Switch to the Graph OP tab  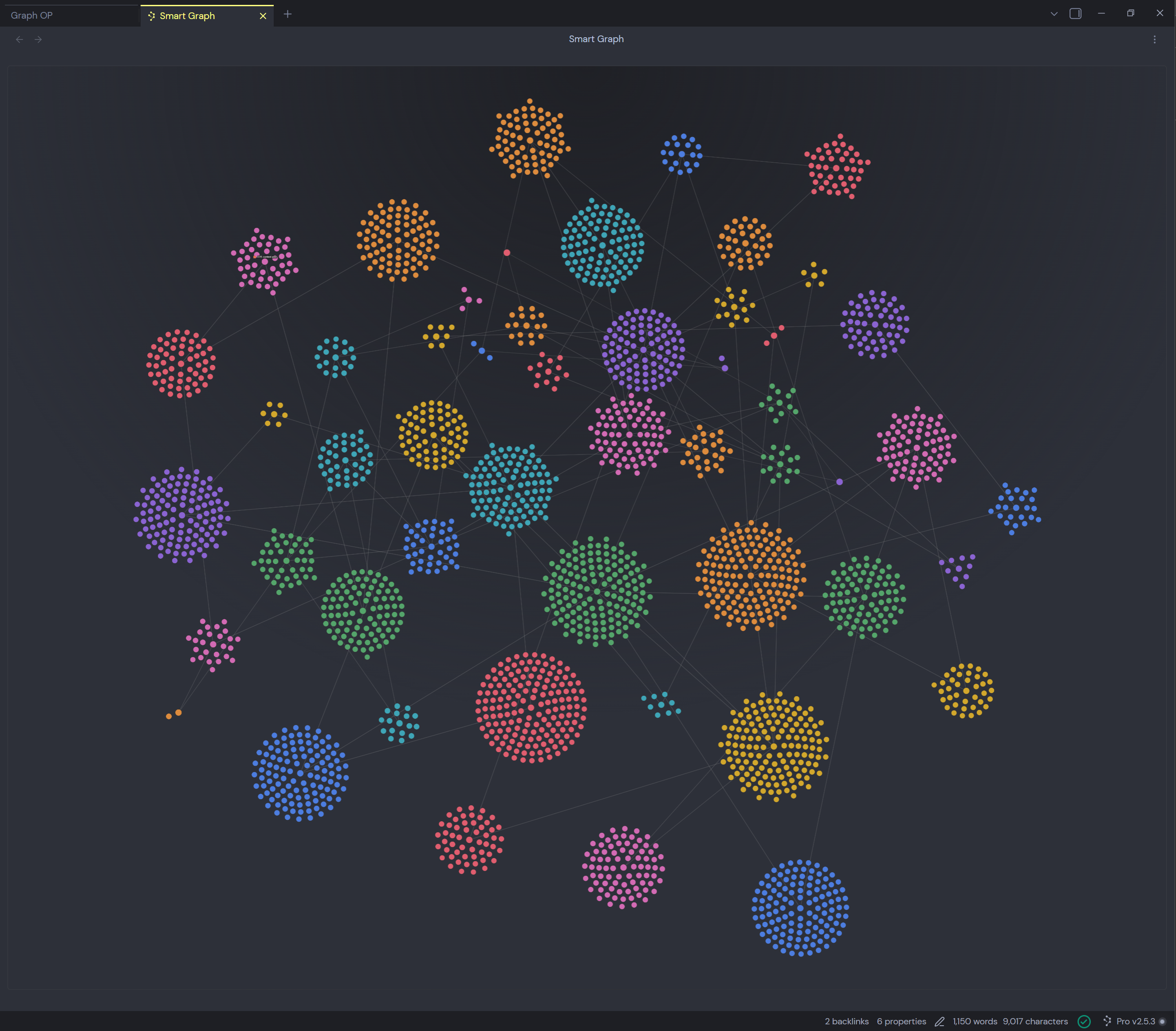(x=31, y=15)
